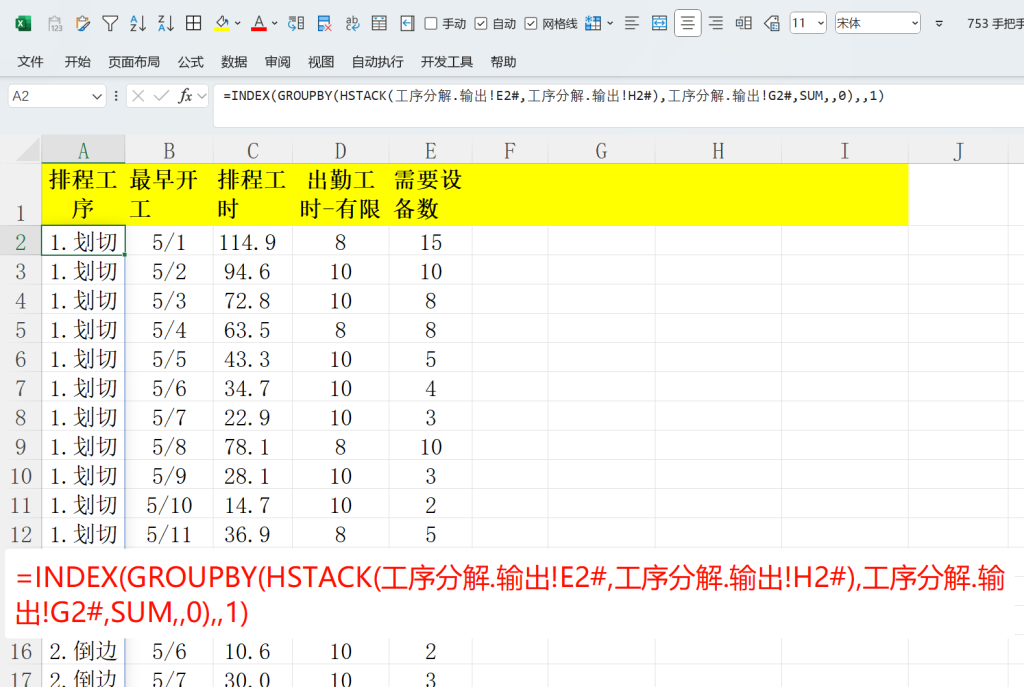This screenshot has width=1024, height=687.
Task: Select cell with value 10.6
Action: (x=253, y=651)
